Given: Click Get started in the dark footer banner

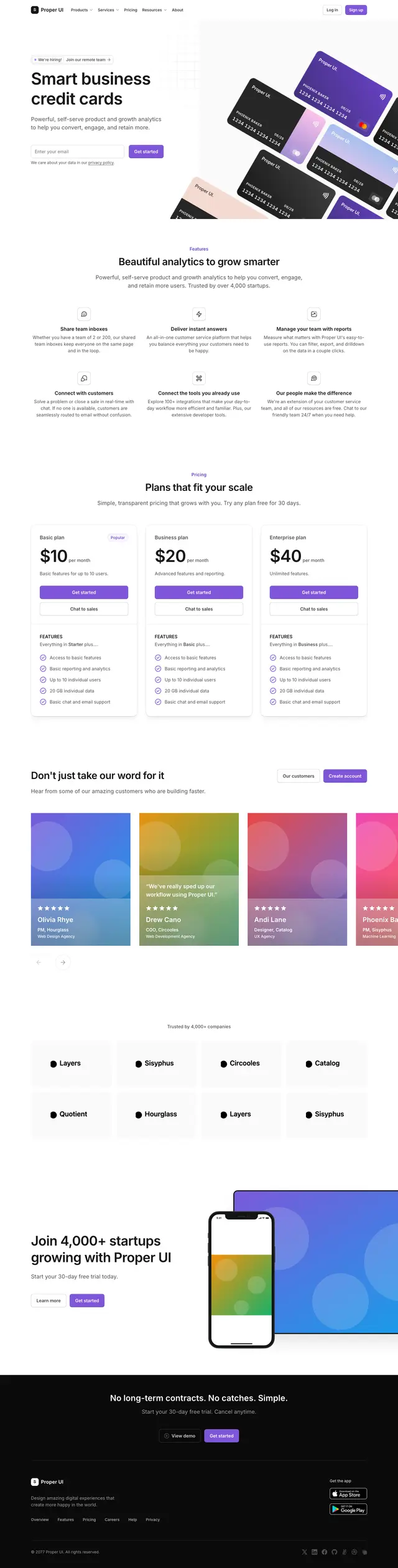Looking at the screenshot, I should pos(221,1436).
